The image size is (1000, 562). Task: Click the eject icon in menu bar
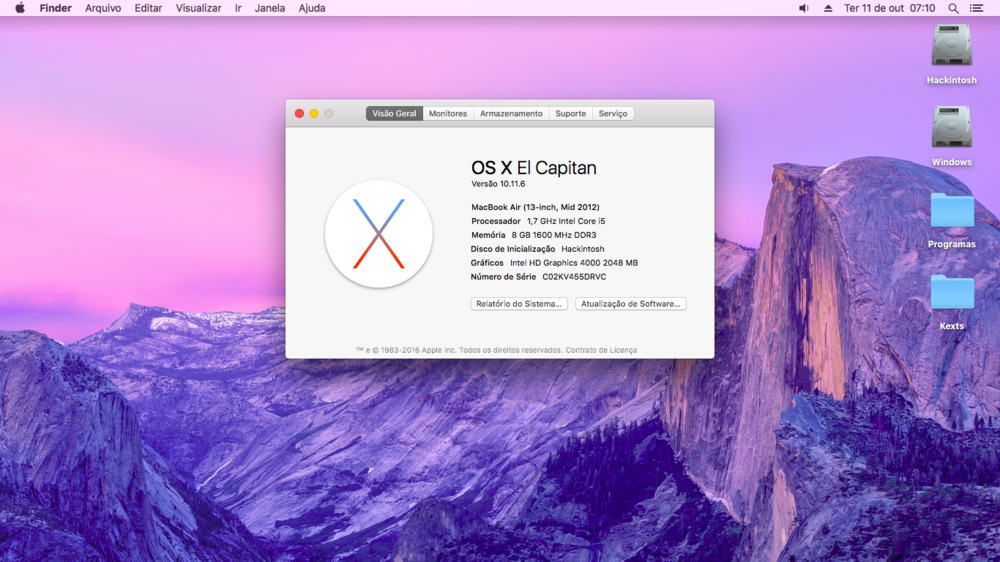827,8
